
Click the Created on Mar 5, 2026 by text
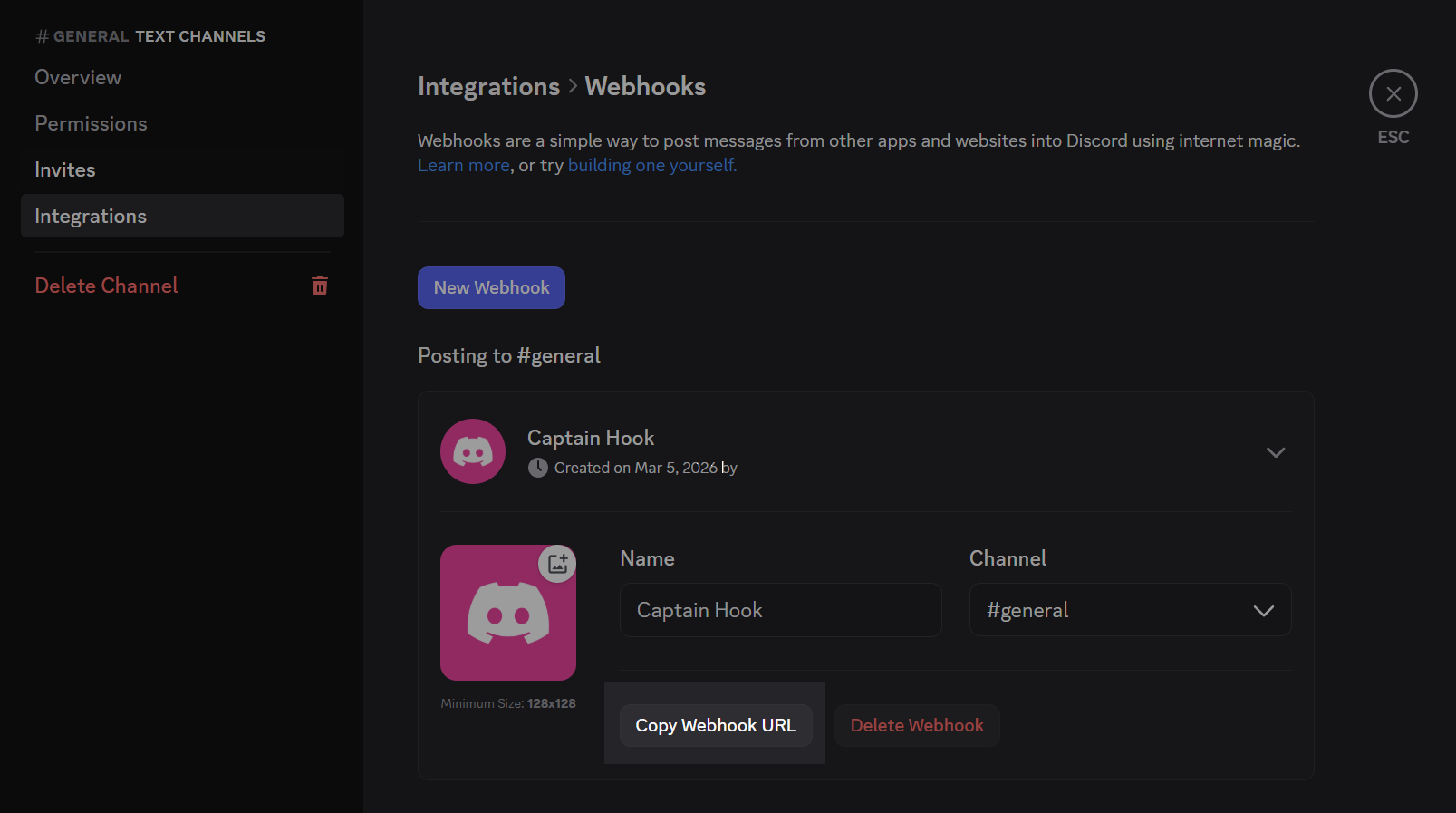(x=646, y=468)
